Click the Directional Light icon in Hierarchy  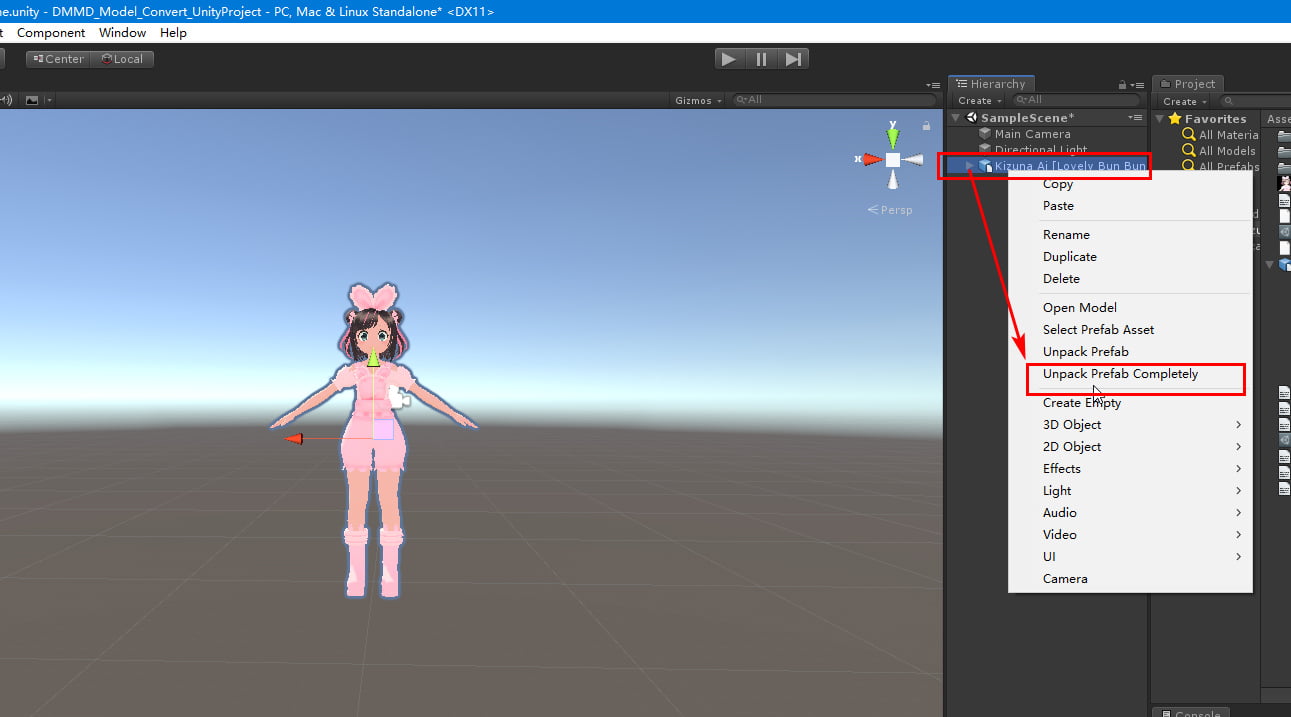point(984,150)
